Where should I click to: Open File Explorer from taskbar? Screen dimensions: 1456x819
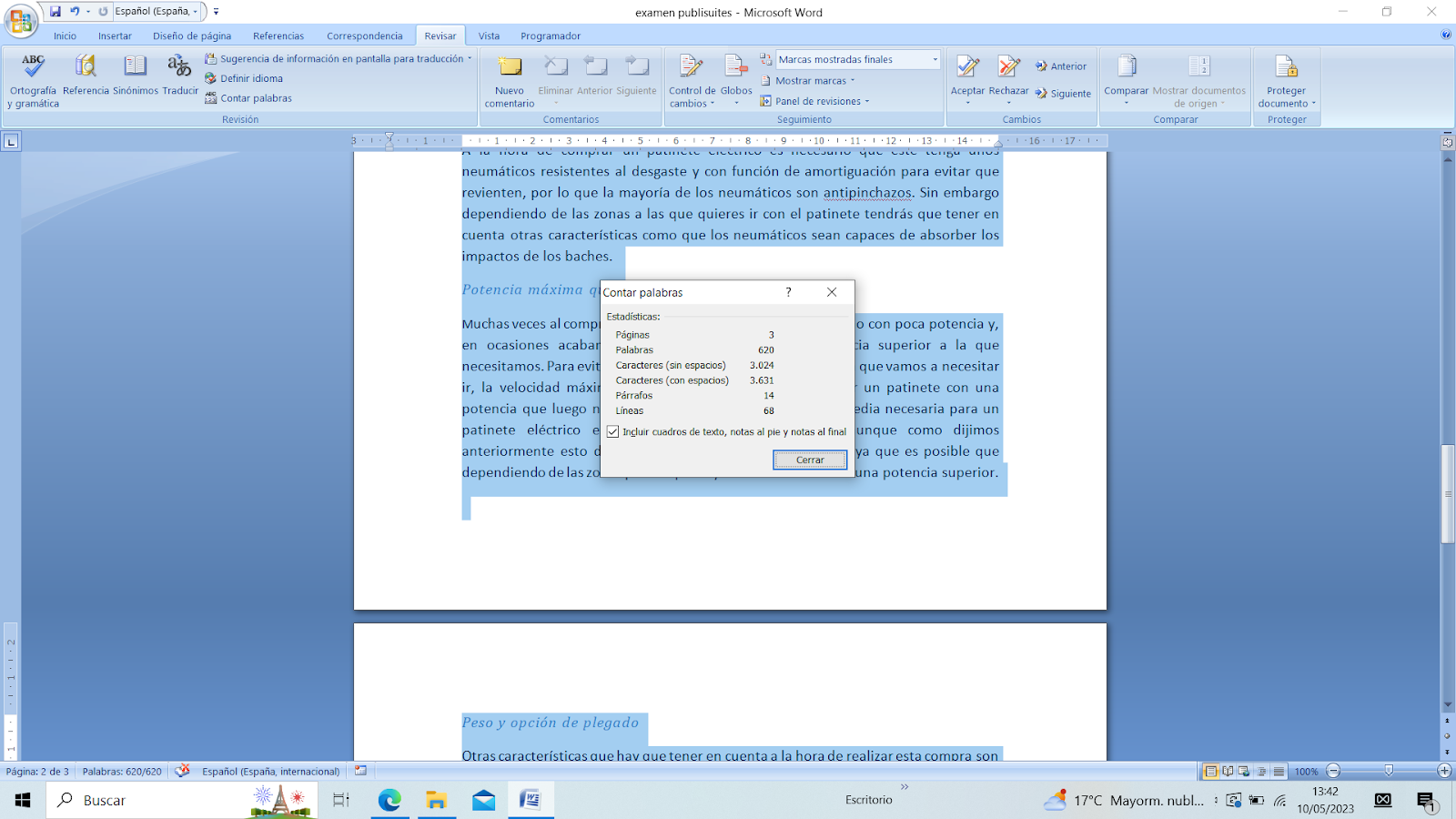[437, 800]
